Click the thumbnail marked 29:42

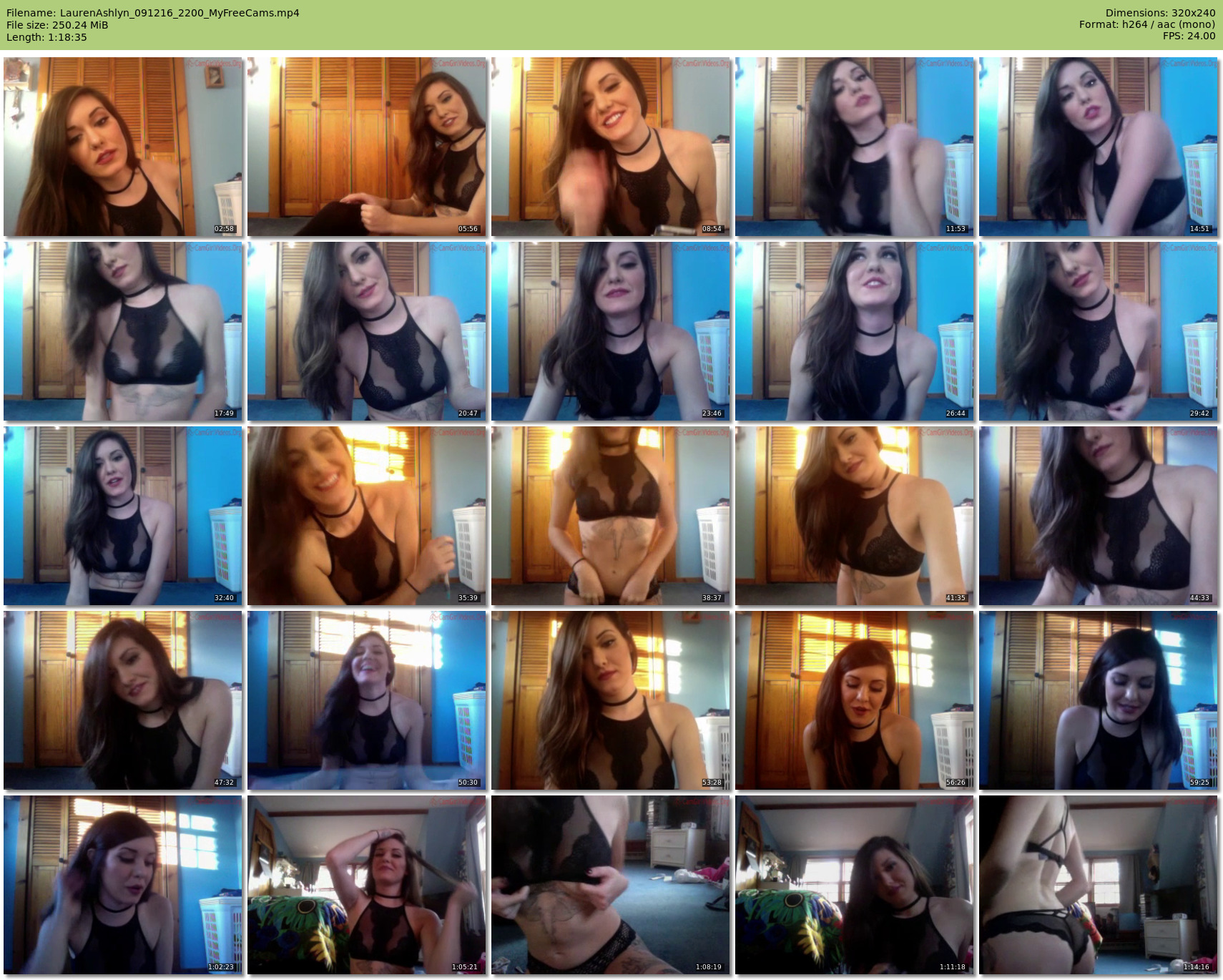(x=1098, y=331)
